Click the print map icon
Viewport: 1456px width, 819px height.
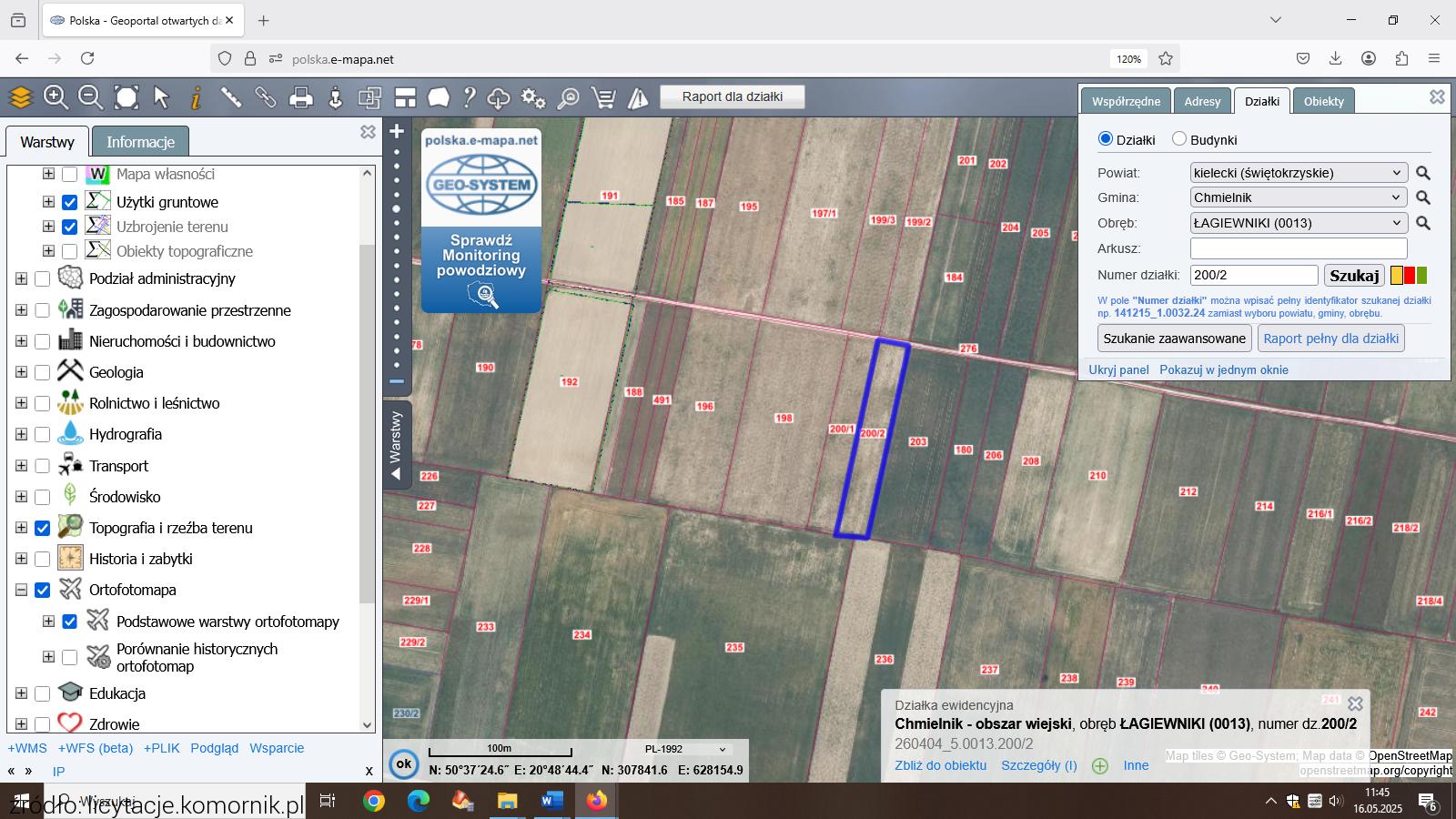coord(300,97)
